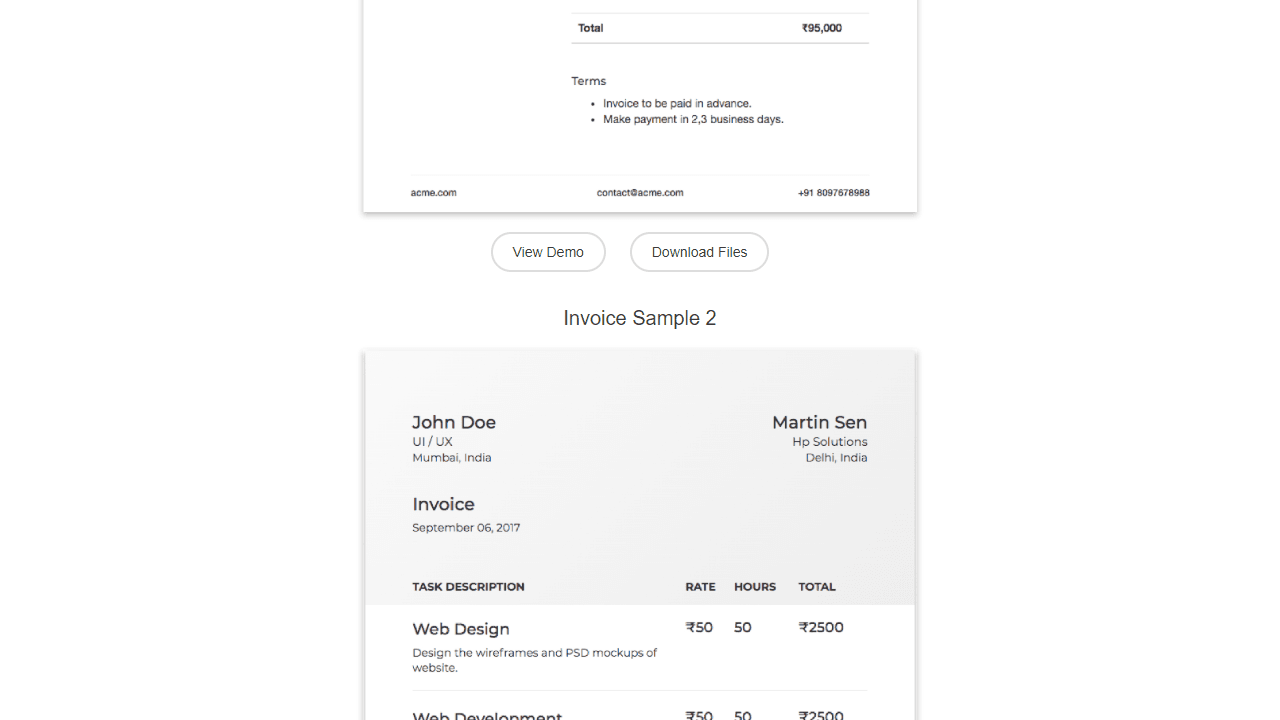
Task: Click the ₹2500 total in Web Design row
Action: 821,627
